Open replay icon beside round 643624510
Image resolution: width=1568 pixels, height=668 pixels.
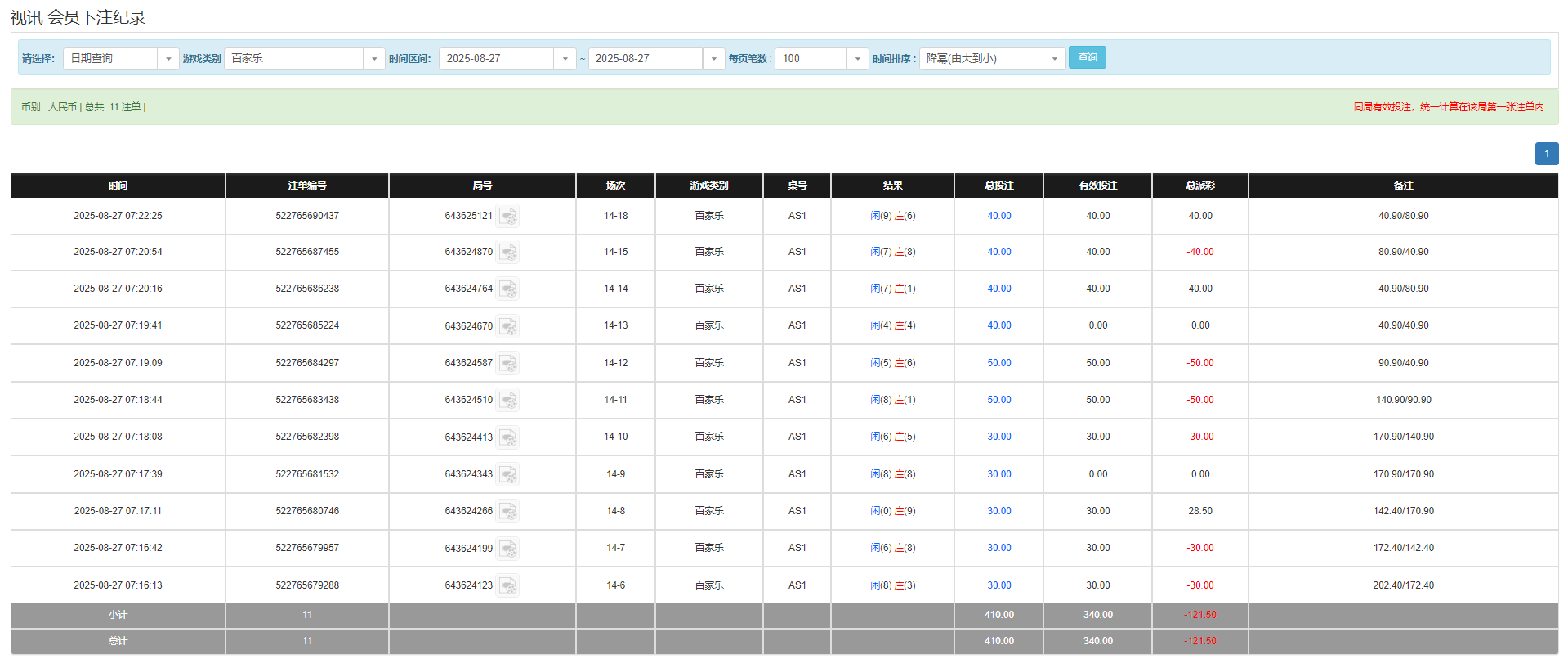coord(507,401)
